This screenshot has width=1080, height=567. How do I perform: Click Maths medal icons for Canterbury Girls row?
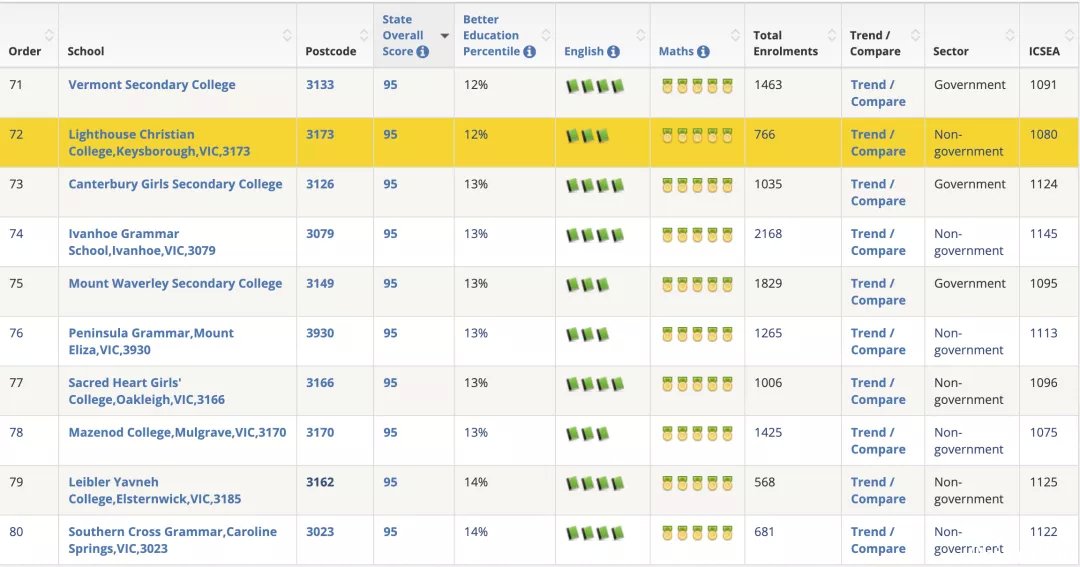tap(697, 185)
